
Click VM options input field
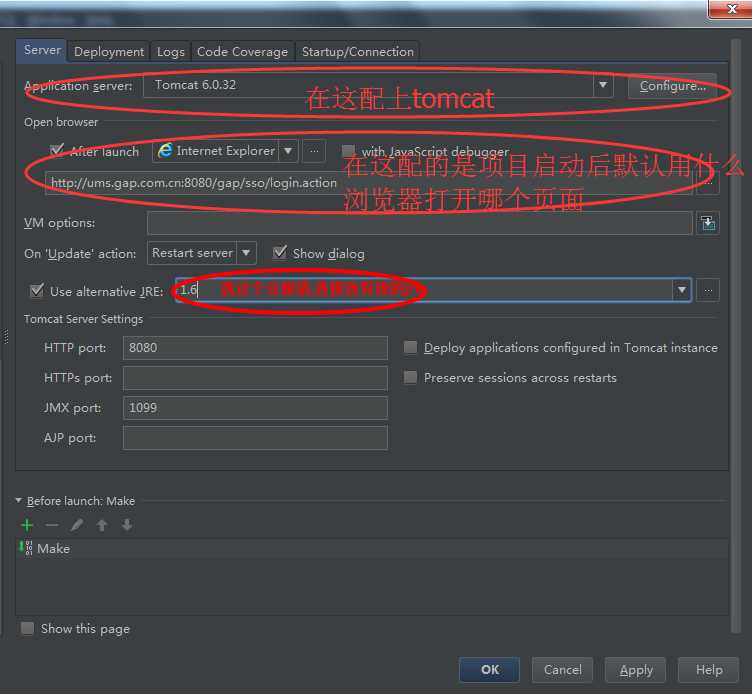[420, 223]
